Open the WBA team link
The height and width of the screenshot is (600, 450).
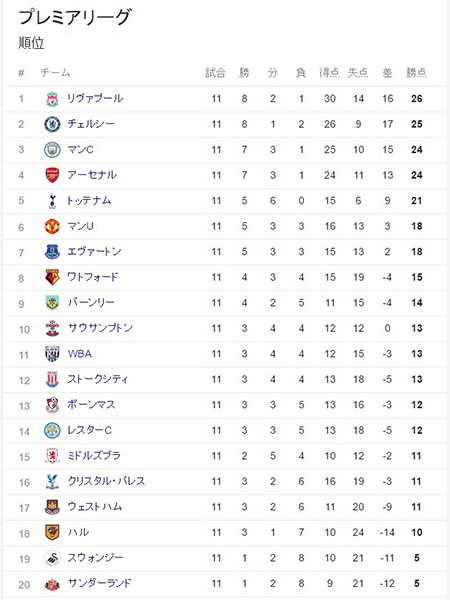[80, 354]
